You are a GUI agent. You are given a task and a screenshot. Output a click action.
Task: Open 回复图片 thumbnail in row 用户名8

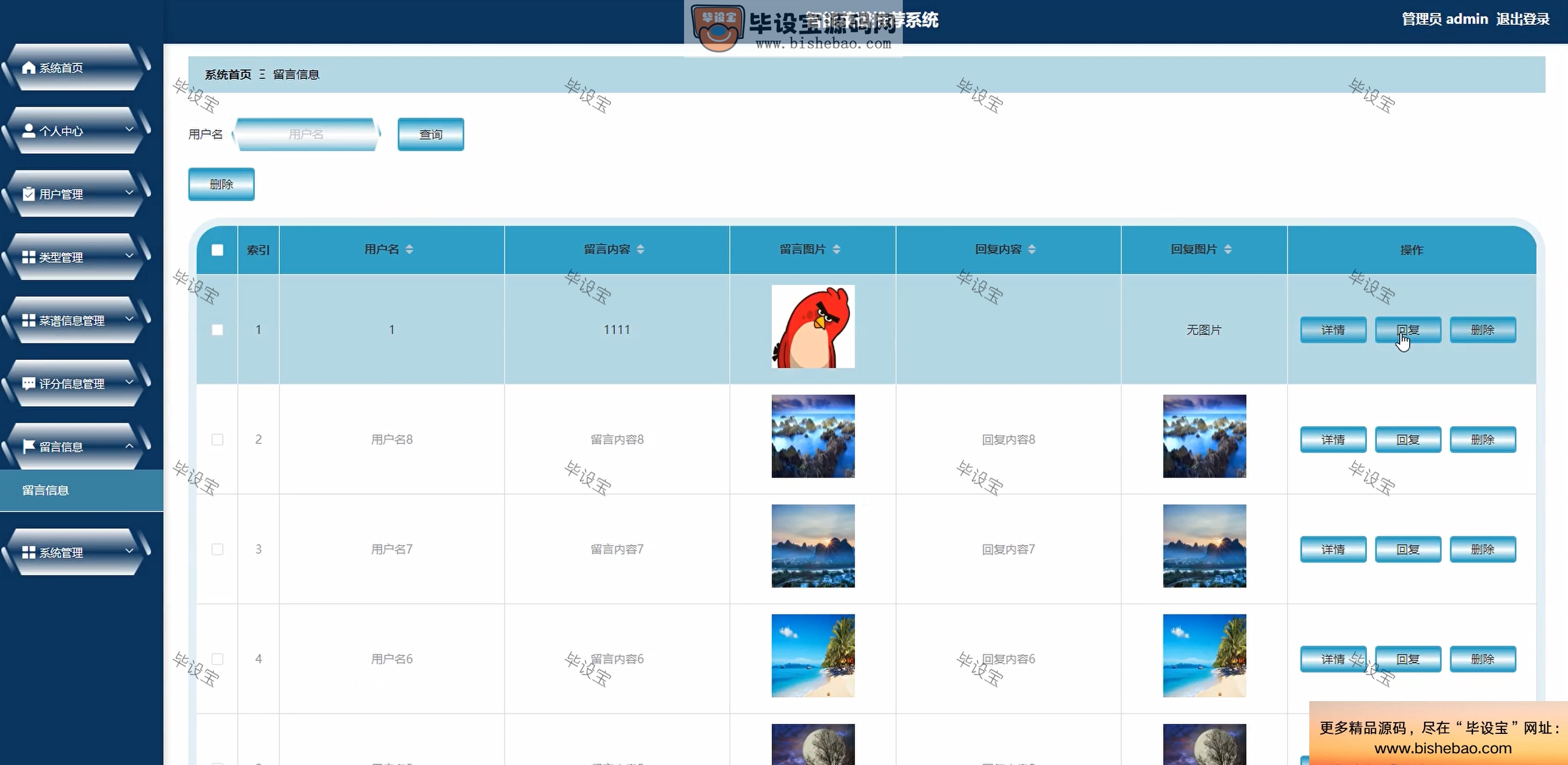point(1204,436)
